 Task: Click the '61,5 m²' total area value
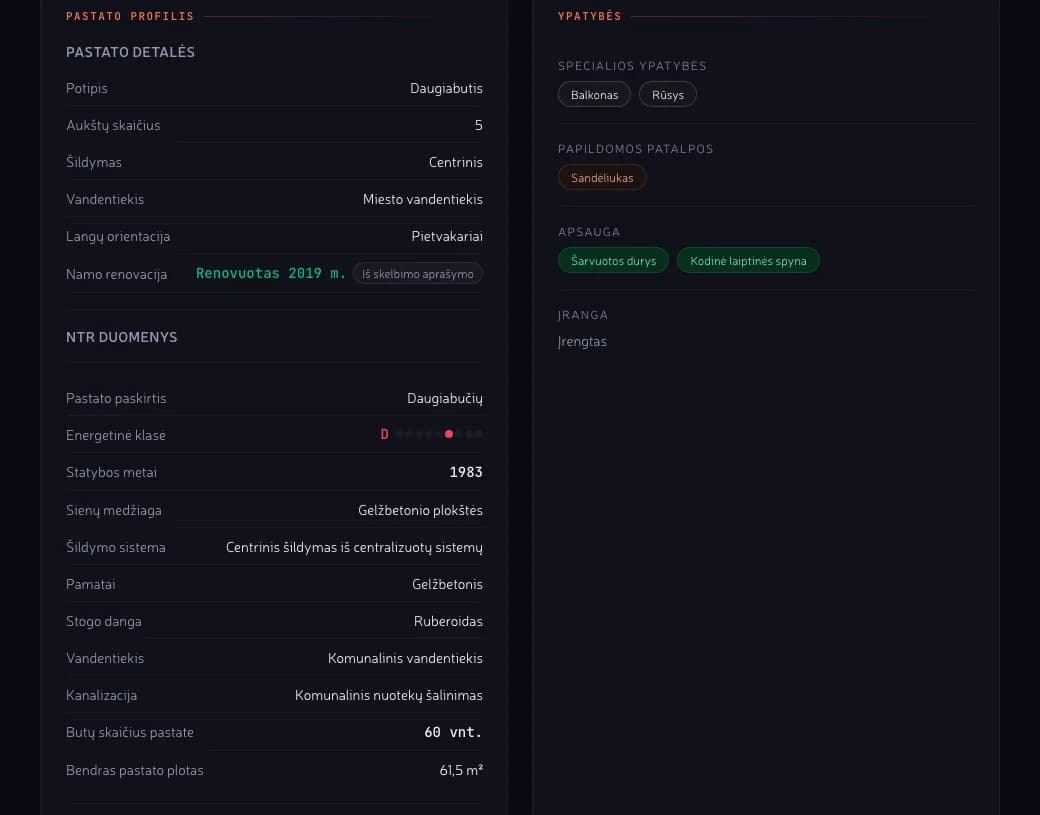461,770
